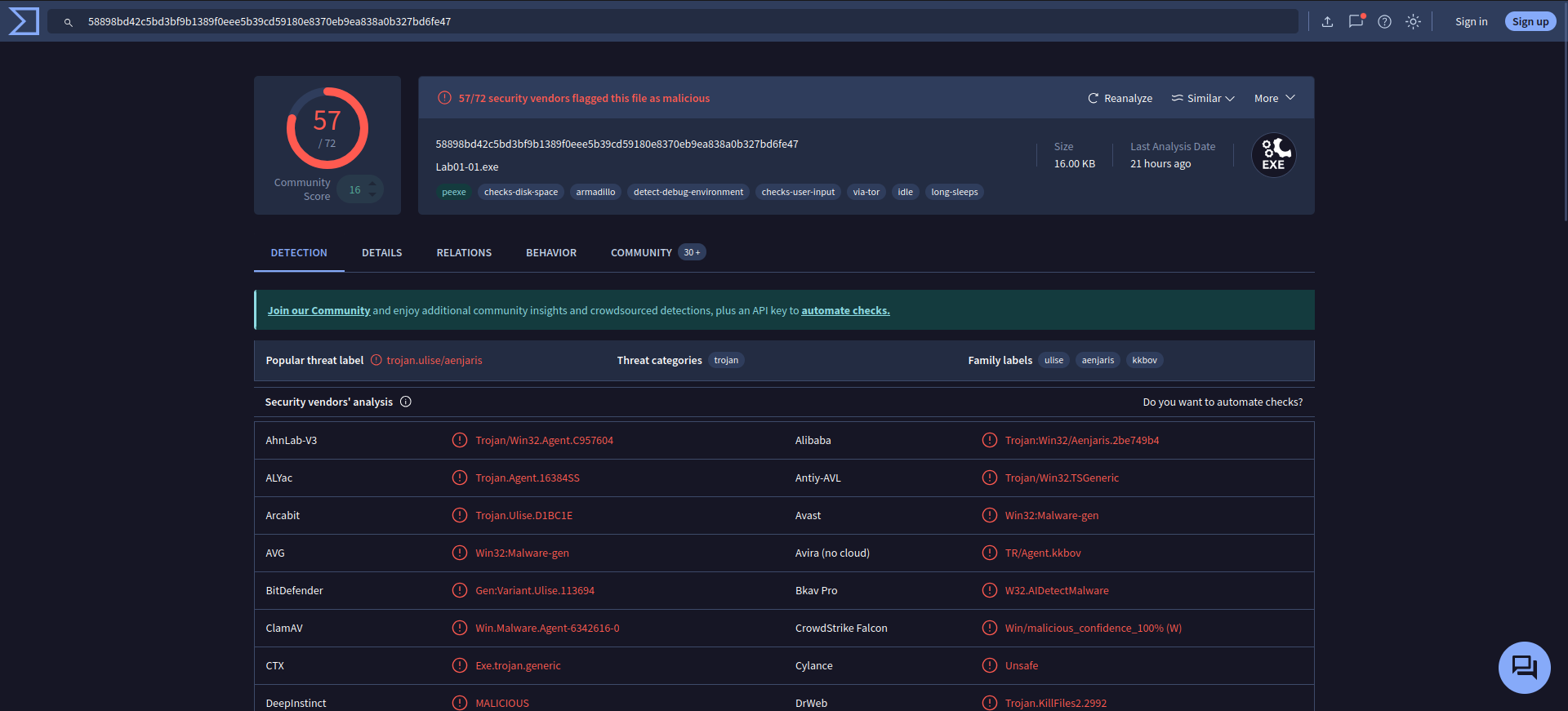Screen dimensions: 1568x711
Task: Click the alert icon next to trojan.ulise/aenjaris
Action: (376, 360)
